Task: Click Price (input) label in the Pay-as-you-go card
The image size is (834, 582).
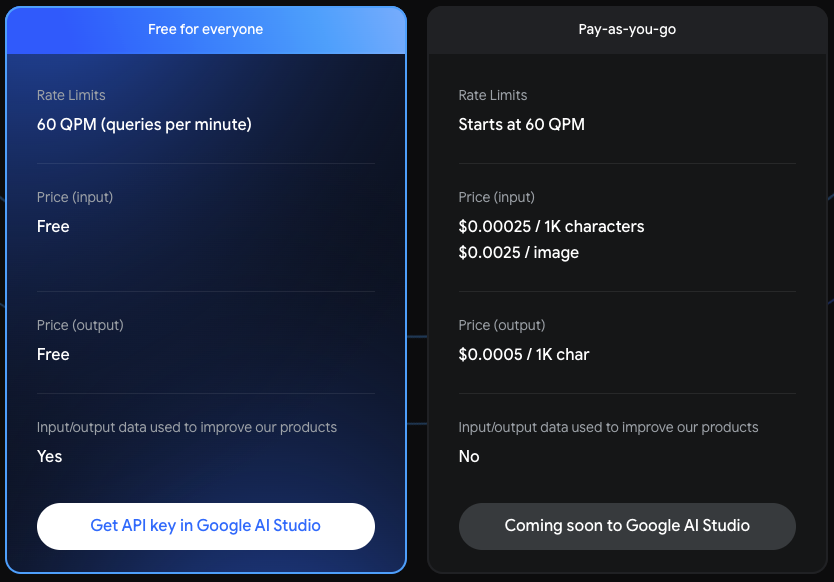Action: 497,198
